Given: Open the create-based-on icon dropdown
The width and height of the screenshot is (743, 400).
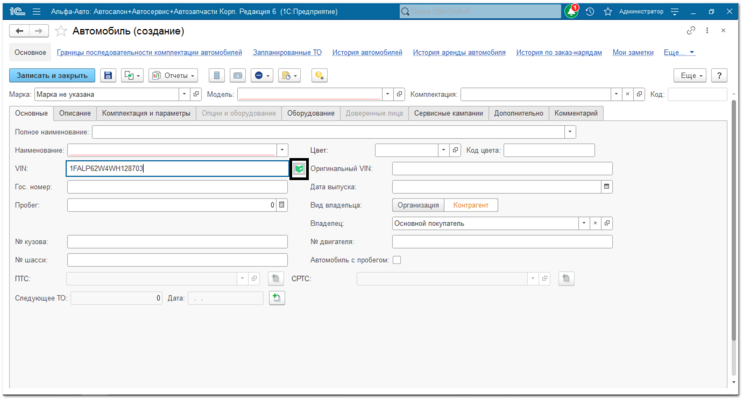Looking at the screenshot, I should (131, 75).
